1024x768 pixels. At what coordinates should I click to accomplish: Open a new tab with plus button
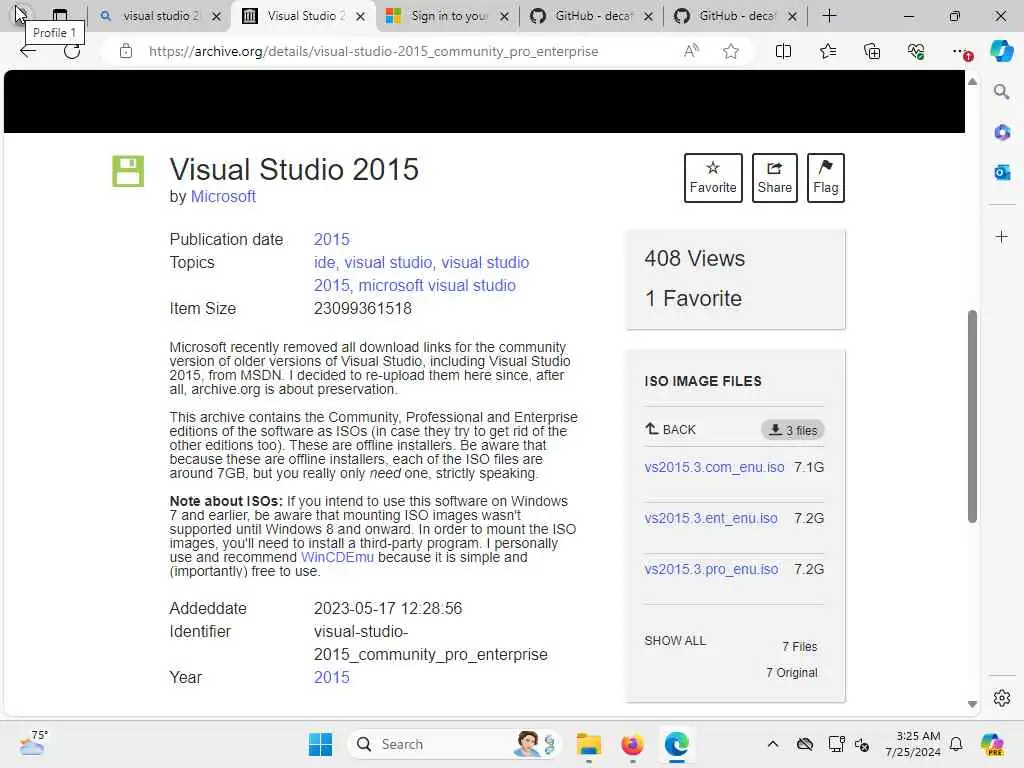pyautogui.click(x=829, y=16)
